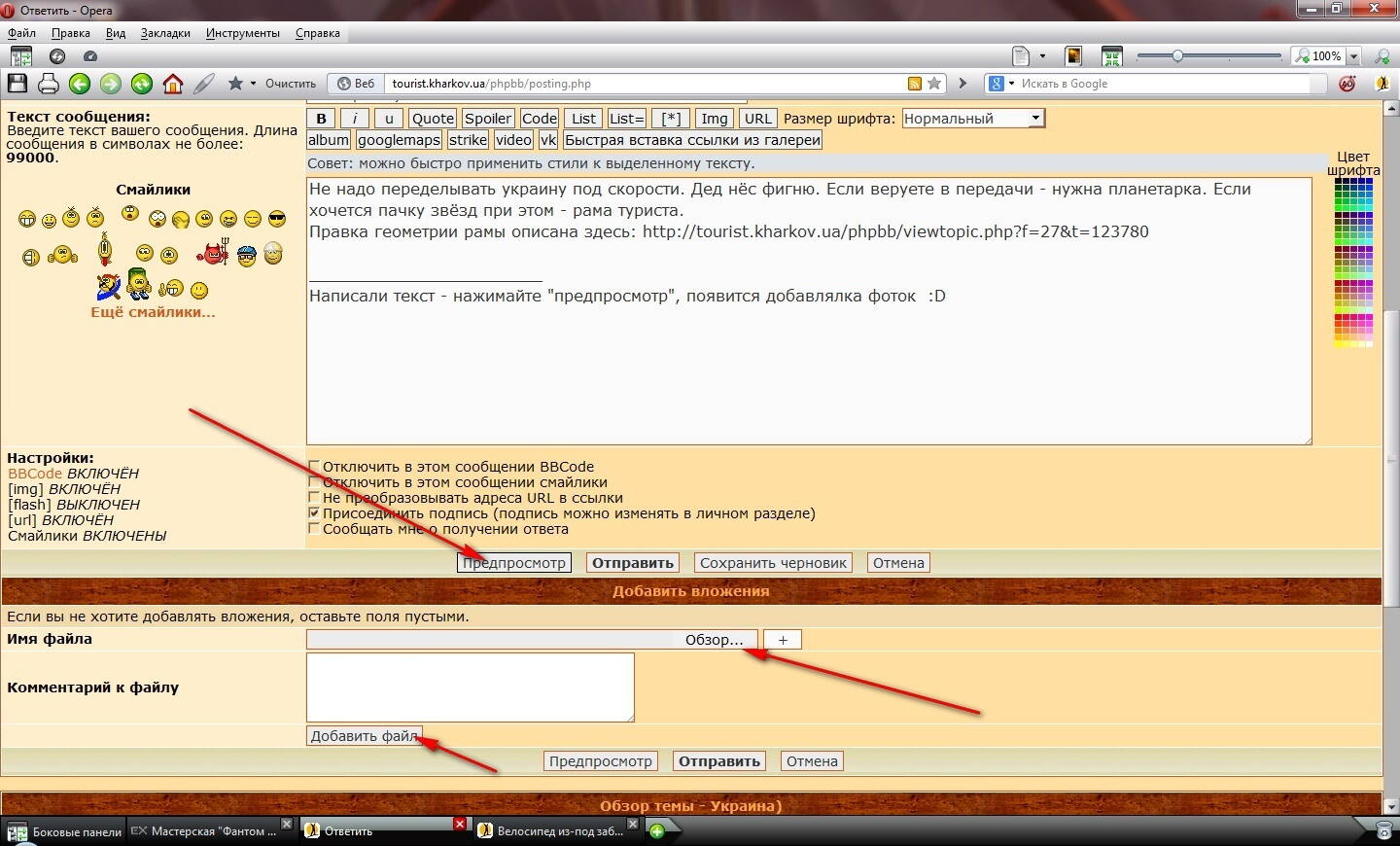The width and height of the screenshot is (1400, 846).
Task: Click inside the 'Комментарий к файлу' text box
Action: [x=470, y=687]
